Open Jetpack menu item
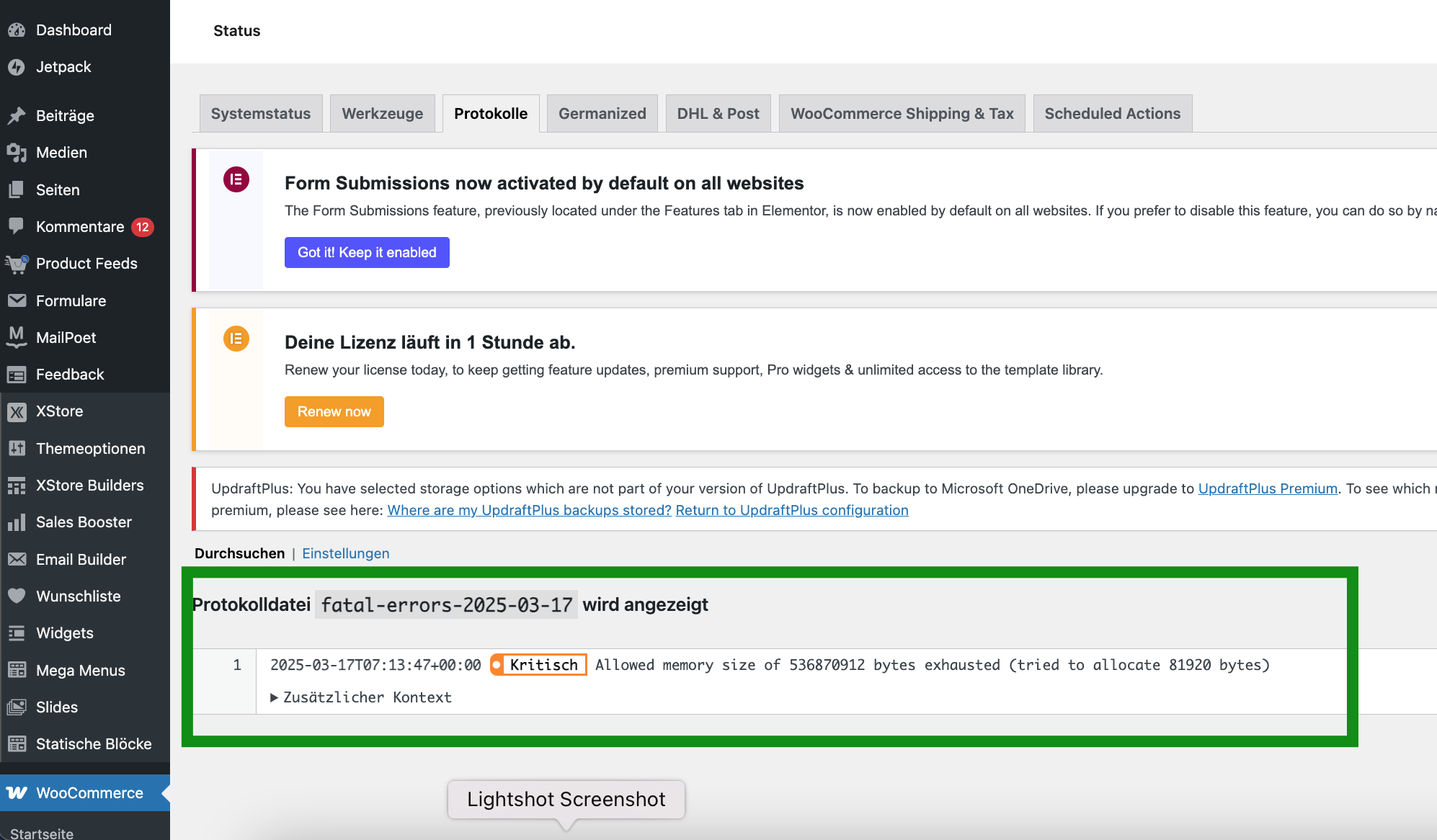 click(85, 67)
